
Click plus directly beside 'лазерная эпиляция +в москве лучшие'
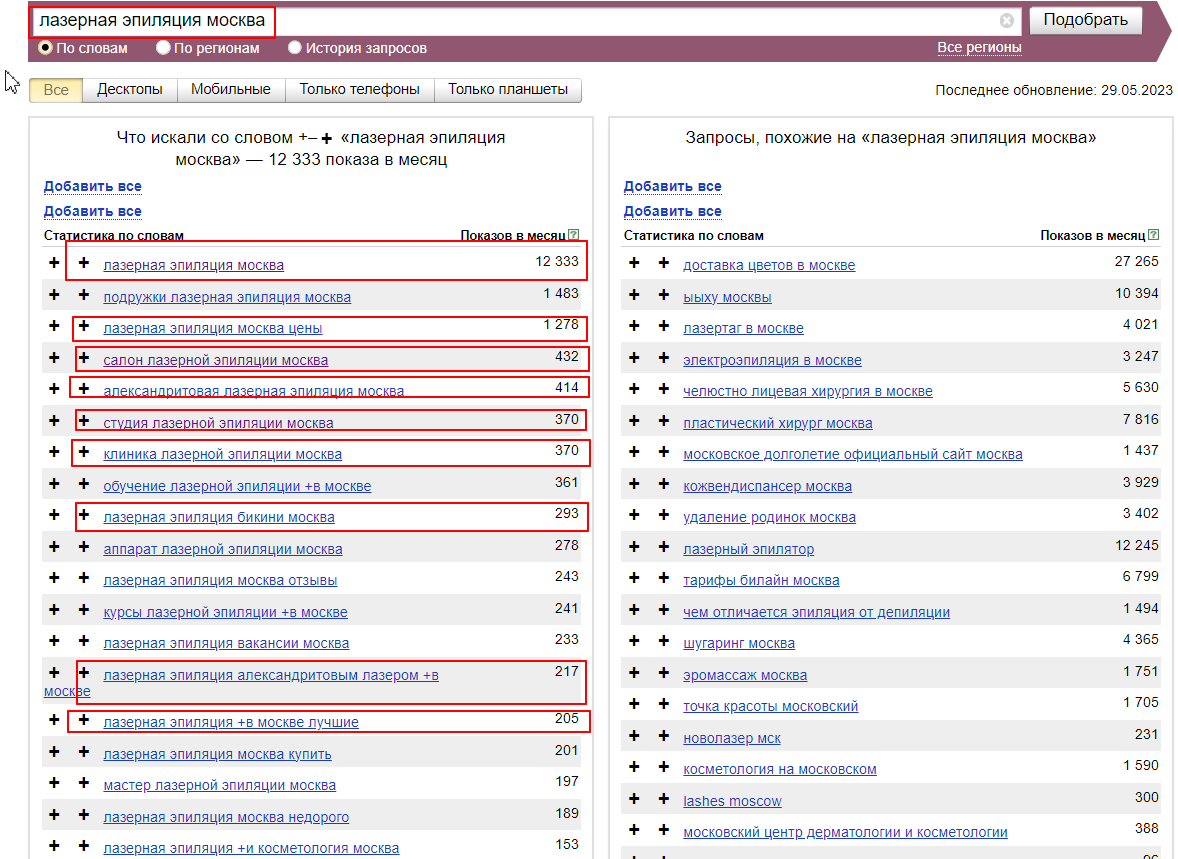[x=84, y=720]
